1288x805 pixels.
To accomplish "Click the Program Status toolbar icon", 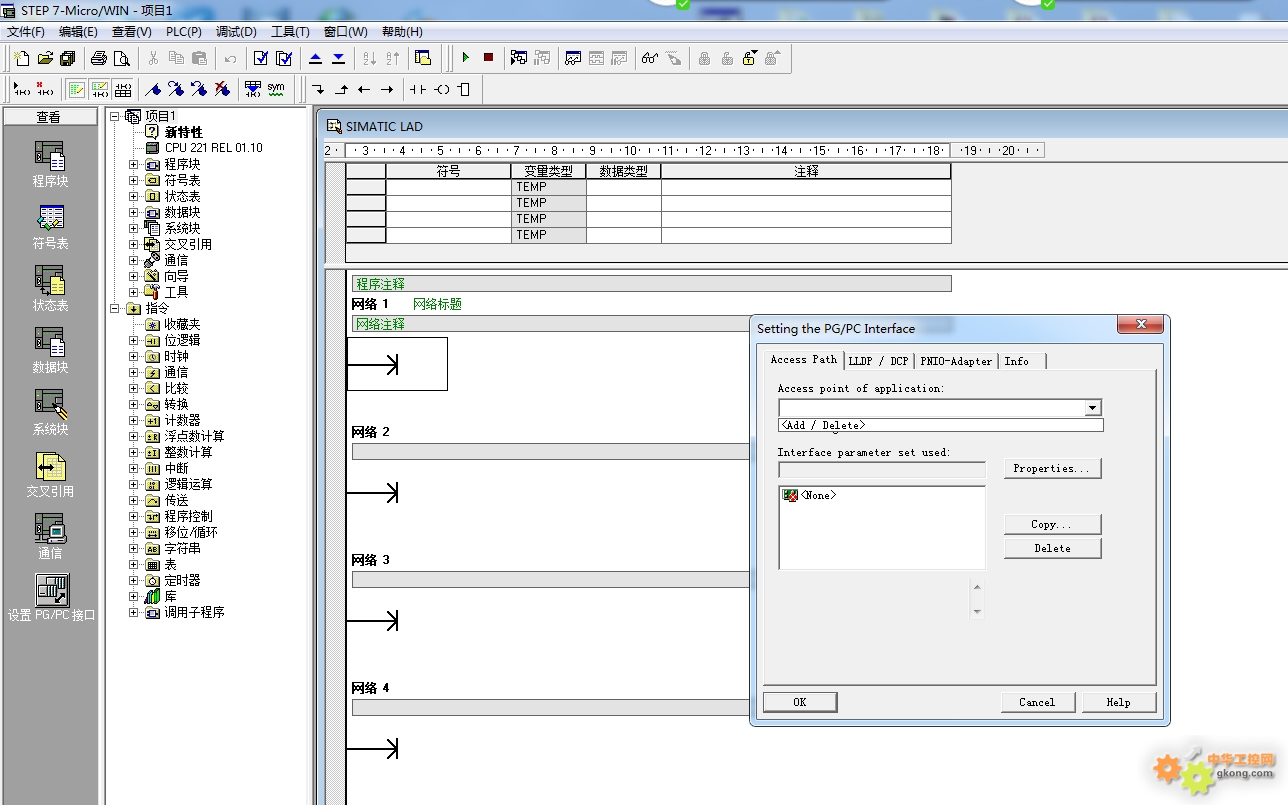I will (x=519, y=58).
